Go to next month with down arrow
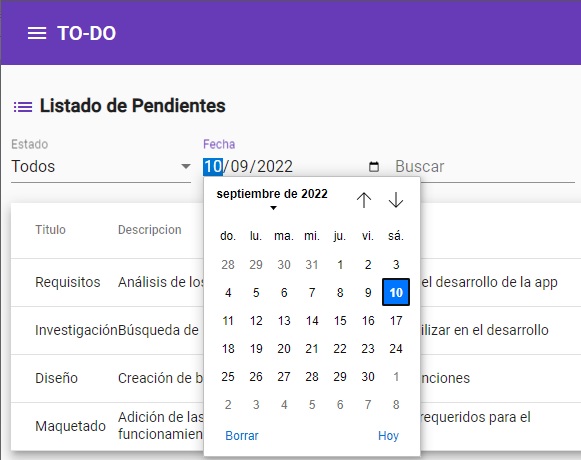 tap(396, 200)
